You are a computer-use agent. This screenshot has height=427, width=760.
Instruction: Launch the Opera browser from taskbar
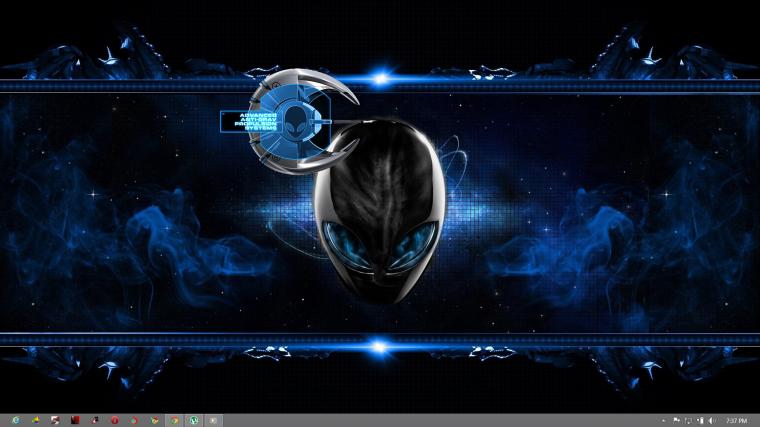click(x=115, y=420)
